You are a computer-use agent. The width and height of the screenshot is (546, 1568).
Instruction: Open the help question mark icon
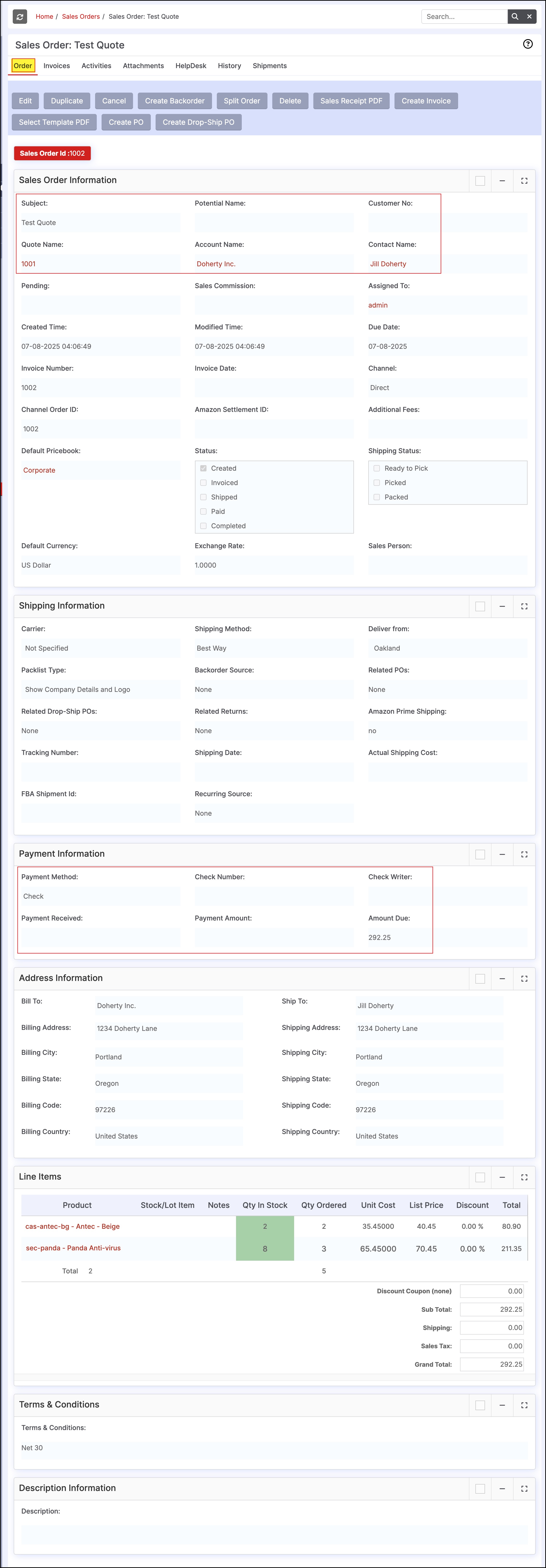click(x=528, y=44)
